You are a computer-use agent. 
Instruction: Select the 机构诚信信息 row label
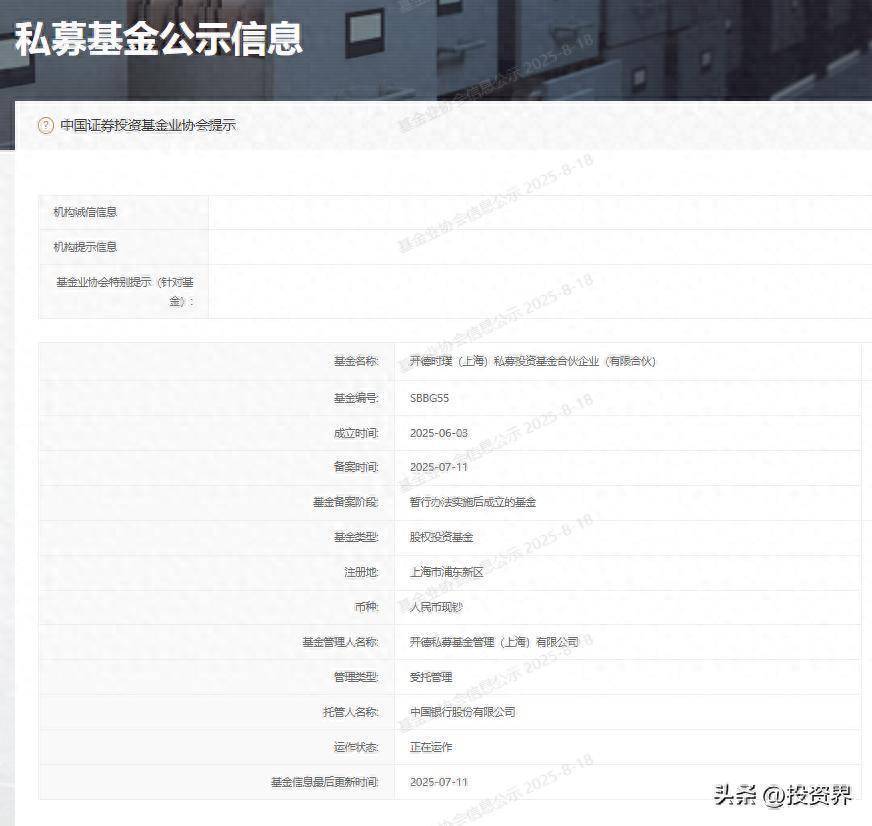tap(86, 212)
